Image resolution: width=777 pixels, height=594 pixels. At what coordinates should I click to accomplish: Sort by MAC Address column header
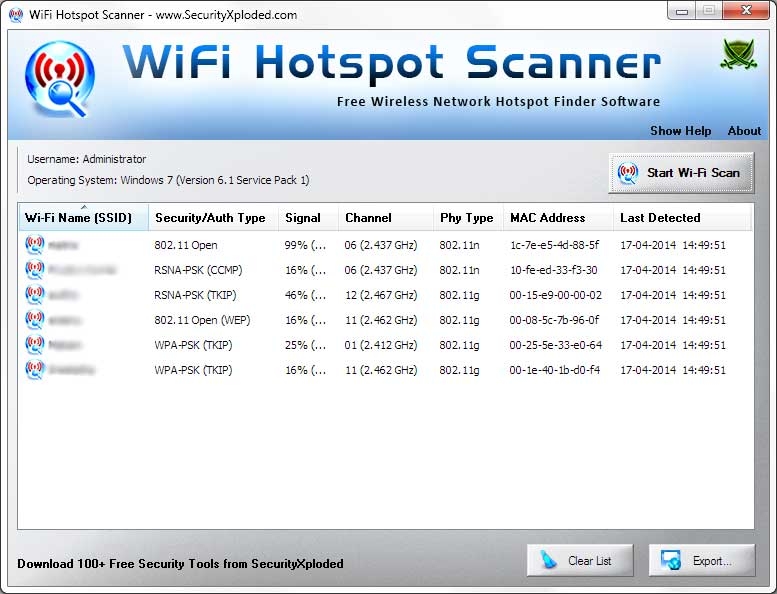[558, 217]
